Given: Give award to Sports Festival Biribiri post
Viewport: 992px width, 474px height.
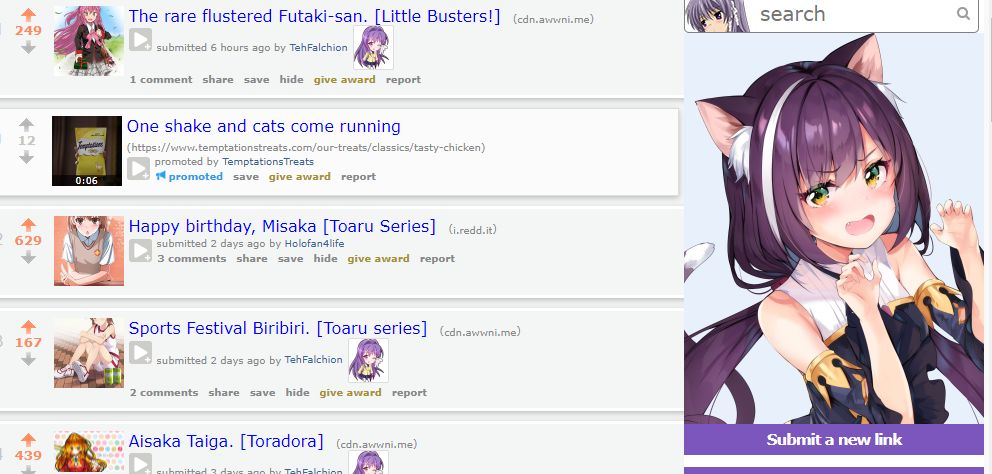Looking at the screenshot, I should (x=350, y=392).
